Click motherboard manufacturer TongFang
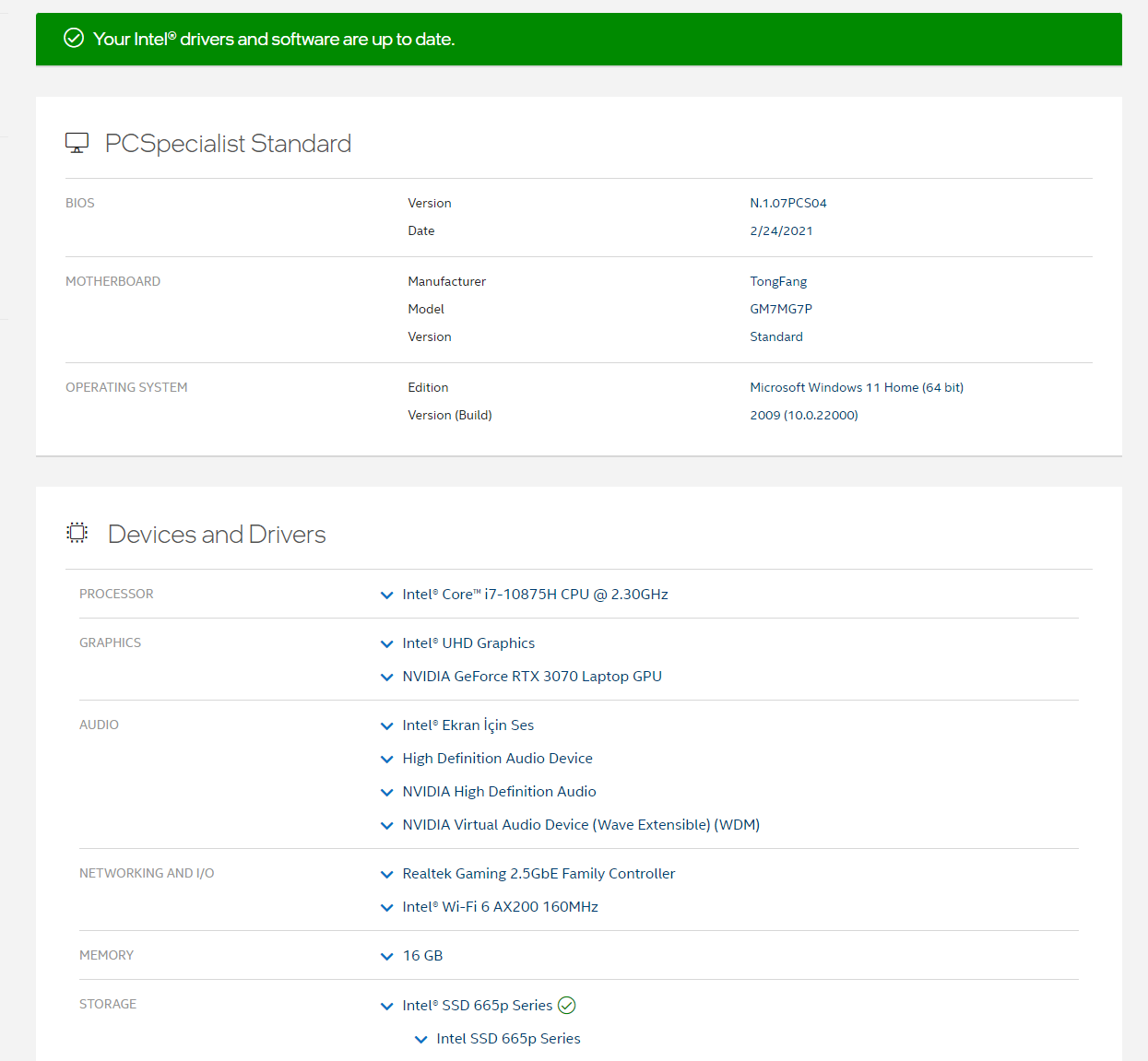This screenshot has height=1061, width=1148. coord(778,281)
